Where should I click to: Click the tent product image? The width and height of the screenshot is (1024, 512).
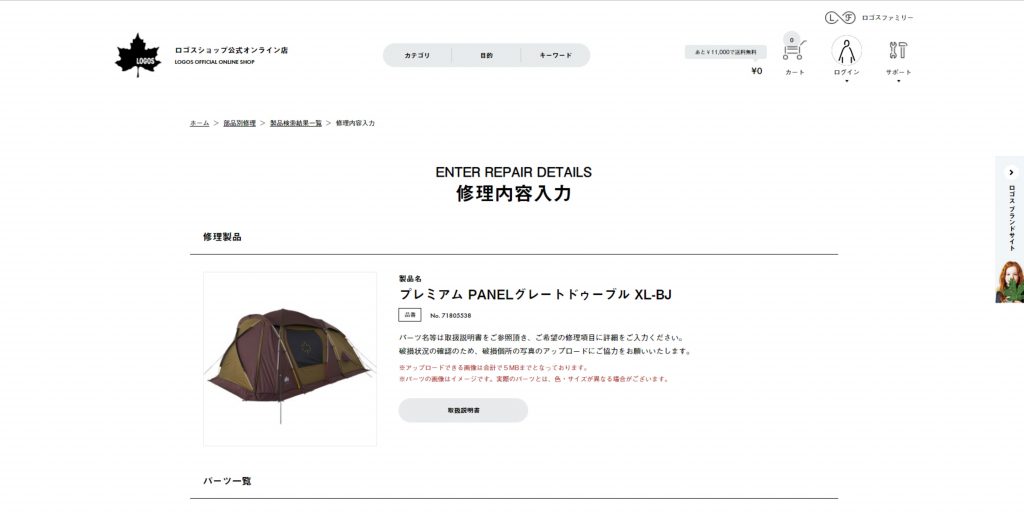pos(290,359)
